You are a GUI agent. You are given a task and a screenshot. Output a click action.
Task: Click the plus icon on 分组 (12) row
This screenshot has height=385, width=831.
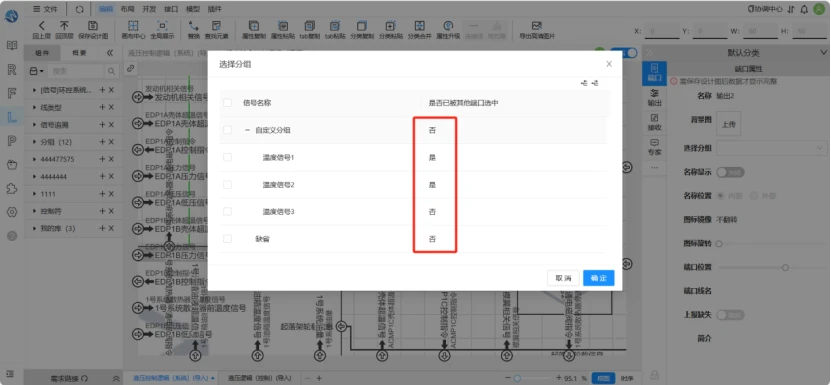(102, 142)
